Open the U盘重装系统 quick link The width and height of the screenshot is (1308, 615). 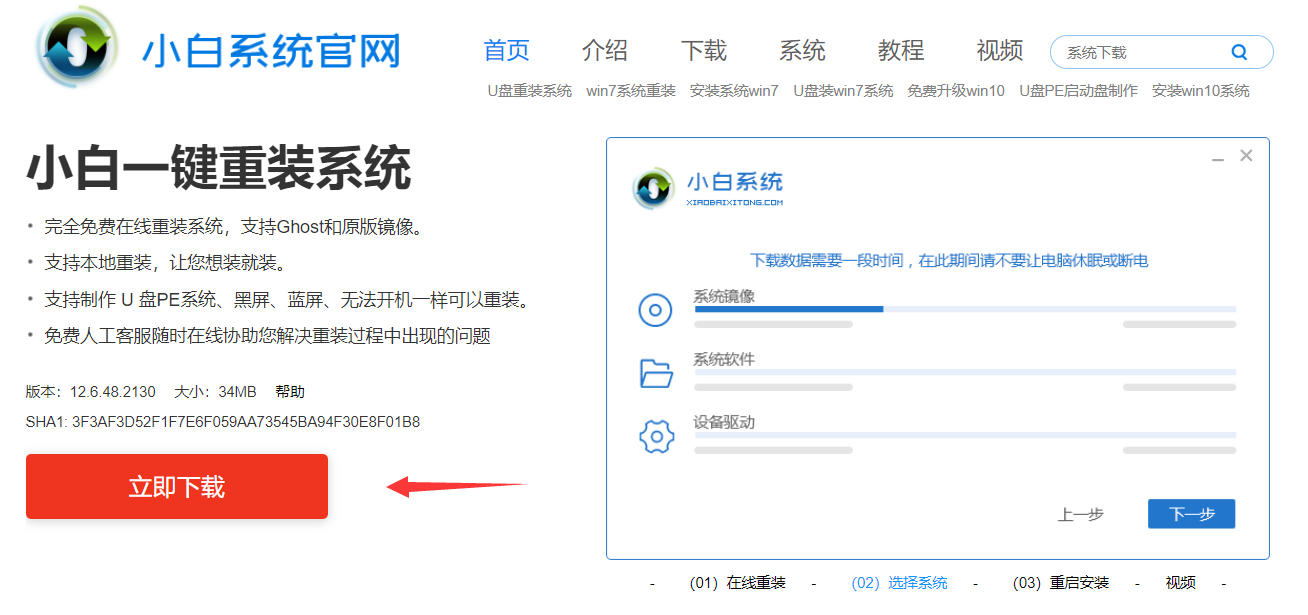click(530, 91)
